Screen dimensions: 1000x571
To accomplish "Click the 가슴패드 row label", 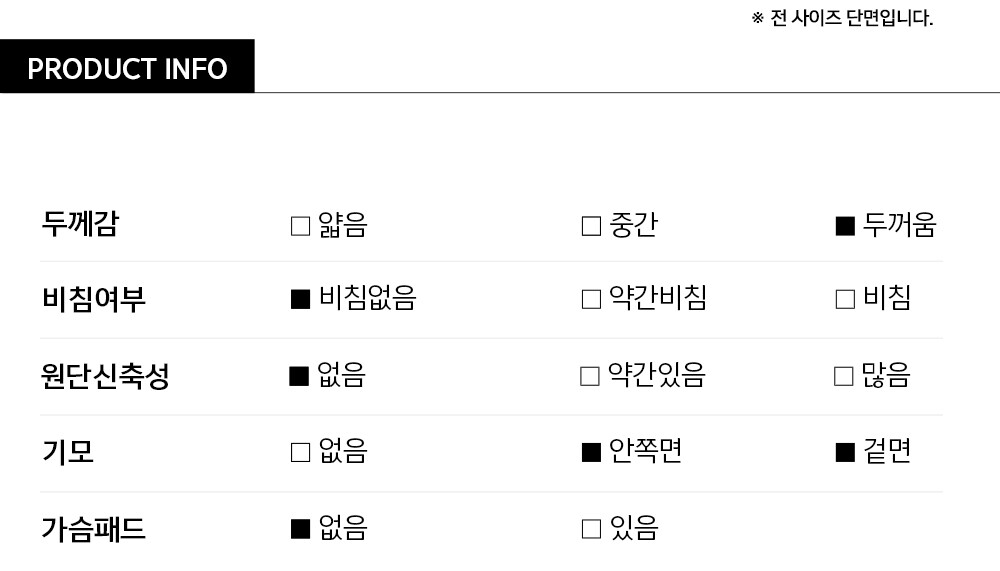I will coord(93,529).
